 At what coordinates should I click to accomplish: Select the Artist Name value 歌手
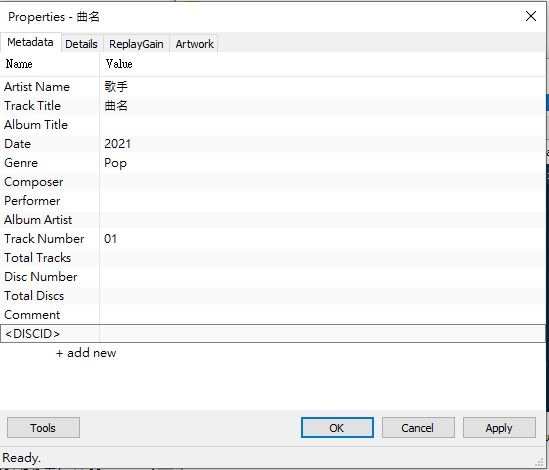tap(116, 87)
